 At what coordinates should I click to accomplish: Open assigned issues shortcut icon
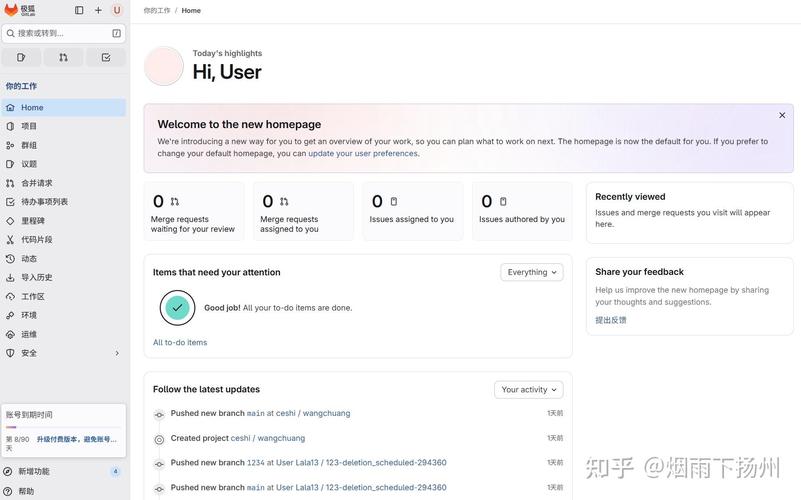pos(21,57)
